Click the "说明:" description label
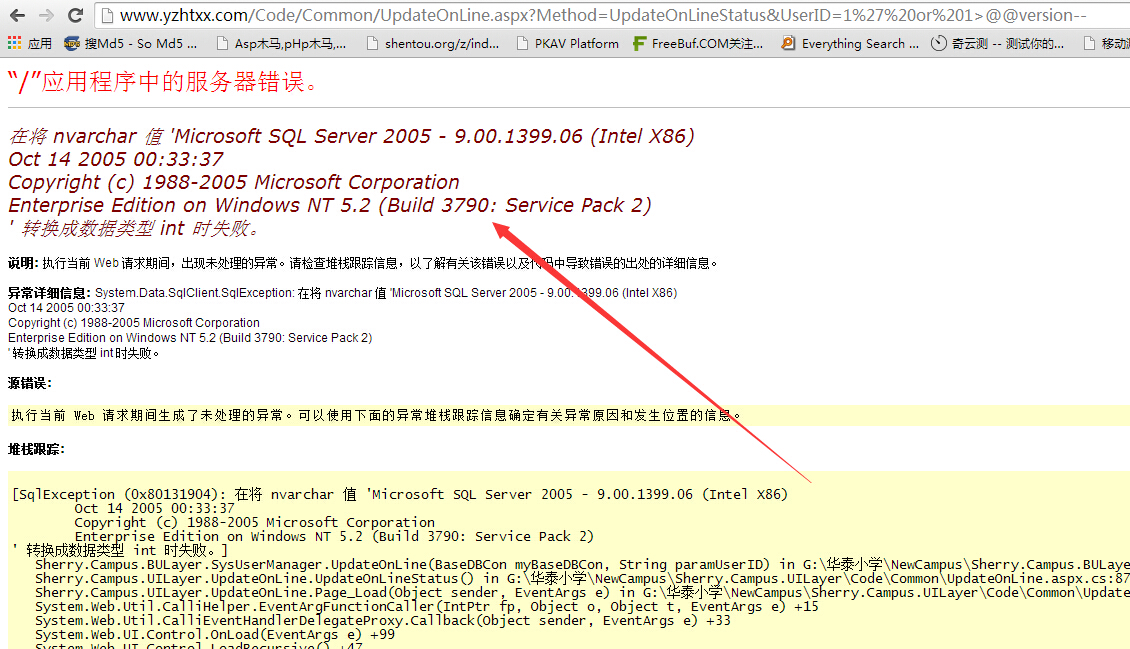This screenshot has height=649, width=1130. tap(23, 264)
